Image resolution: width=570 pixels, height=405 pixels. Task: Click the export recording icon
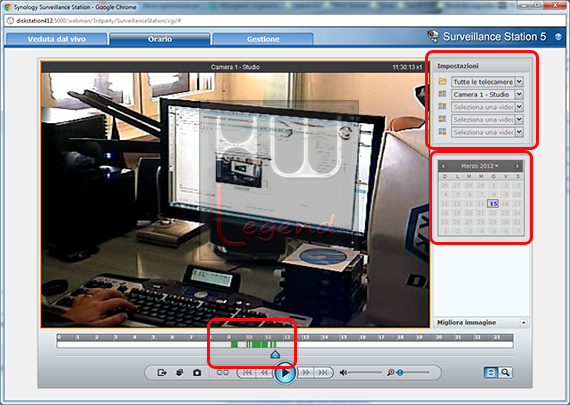coord(162,373)
